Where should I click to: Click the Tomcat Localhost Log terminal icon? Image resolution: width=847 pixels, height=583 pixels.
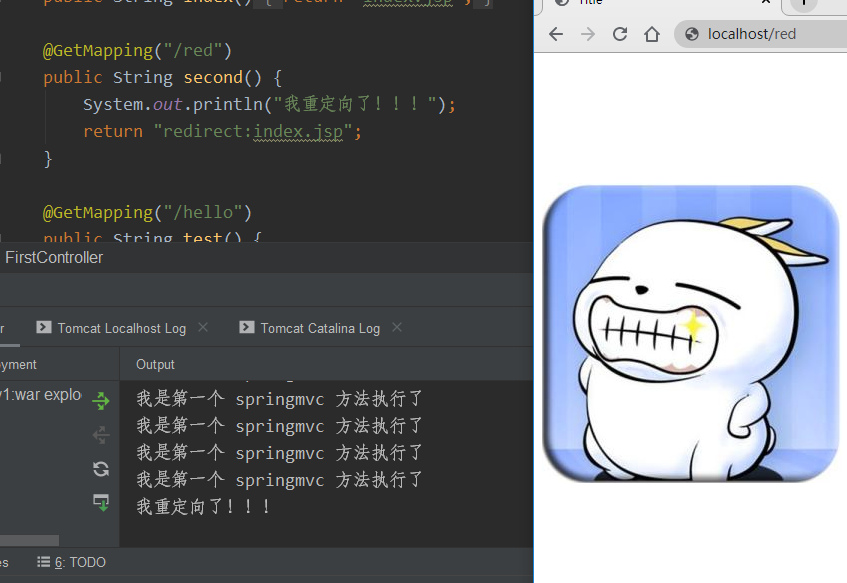coord(44,327)
